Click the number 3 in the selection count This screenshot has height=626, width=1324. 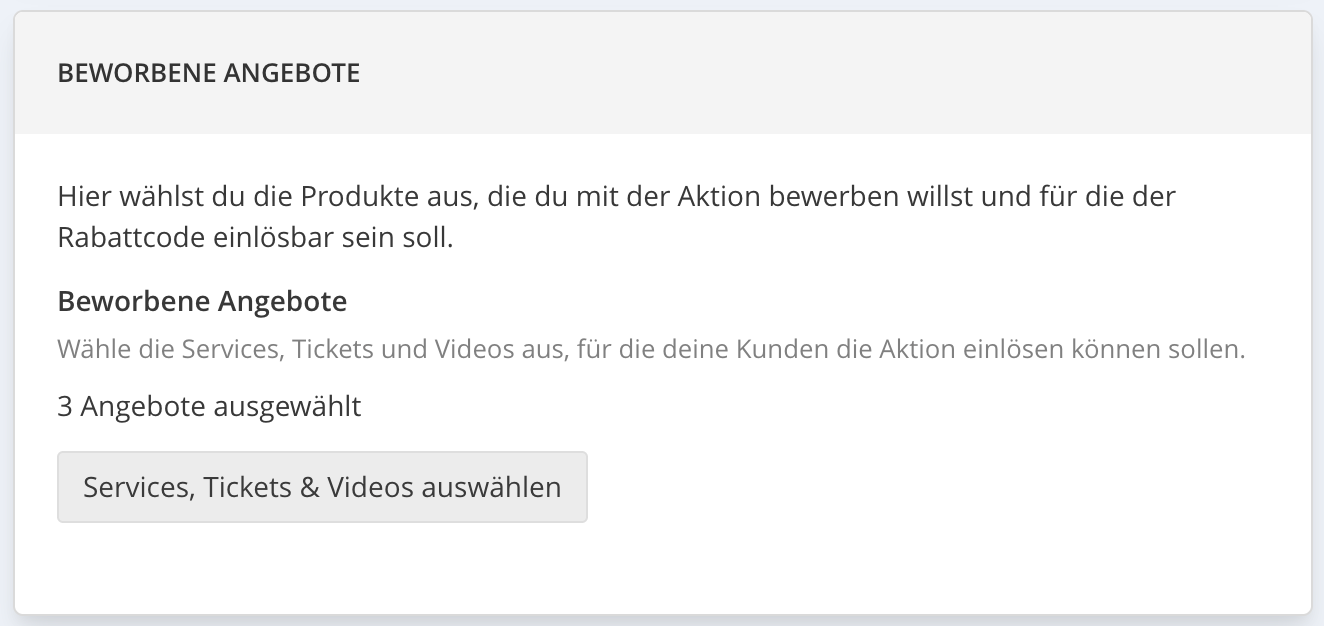65,406
